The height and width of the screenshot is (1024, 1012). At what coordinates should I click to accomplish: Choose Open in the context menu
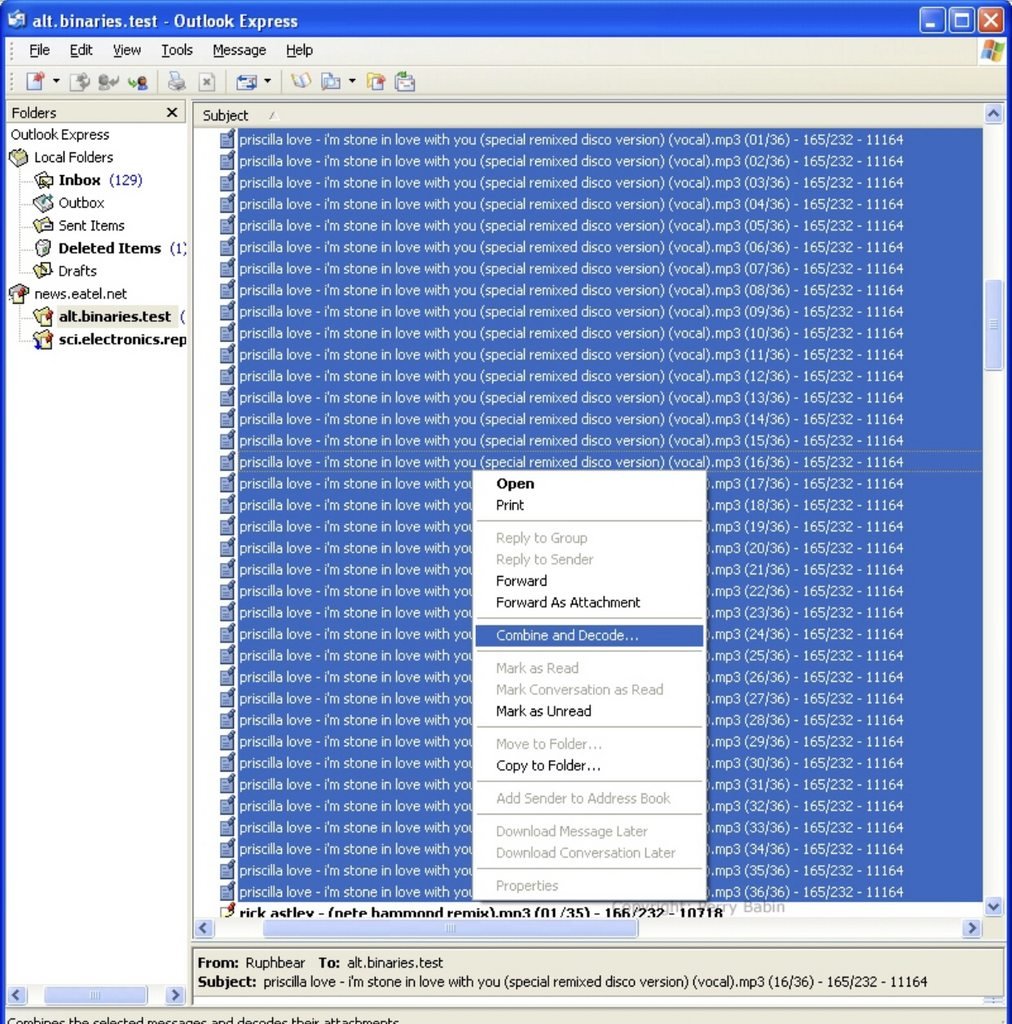590,484
